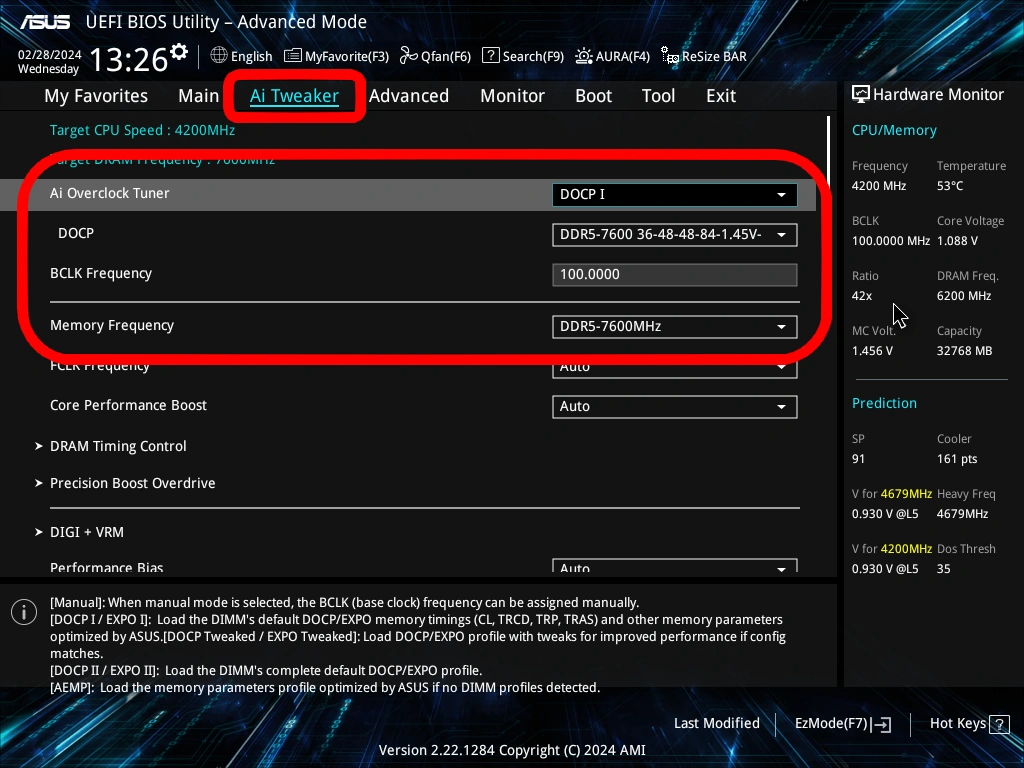Viewport: 1024px width, 768px height.
Task: Toggle the ReSize BAR icon
Action: tap(669, 56)
